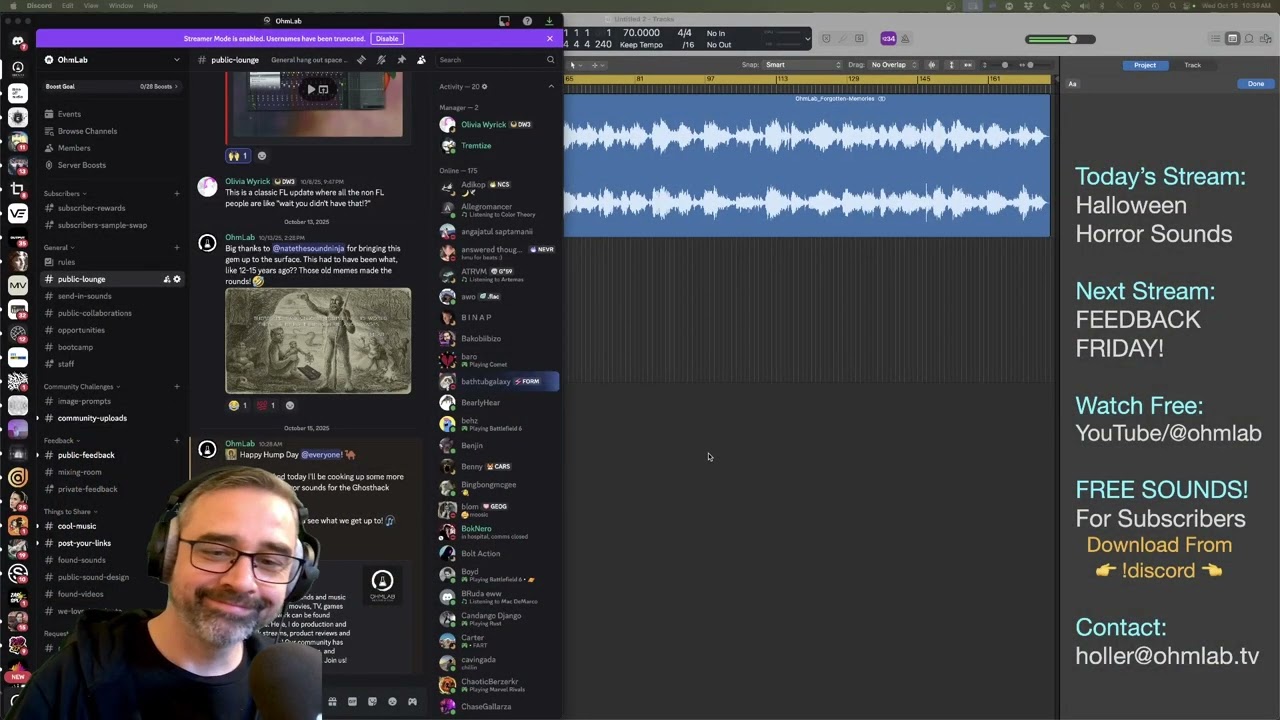Viewport: 1280px width, 720px height.
Task: Collapse the Community Challenges category
Action: coord(81,386)
